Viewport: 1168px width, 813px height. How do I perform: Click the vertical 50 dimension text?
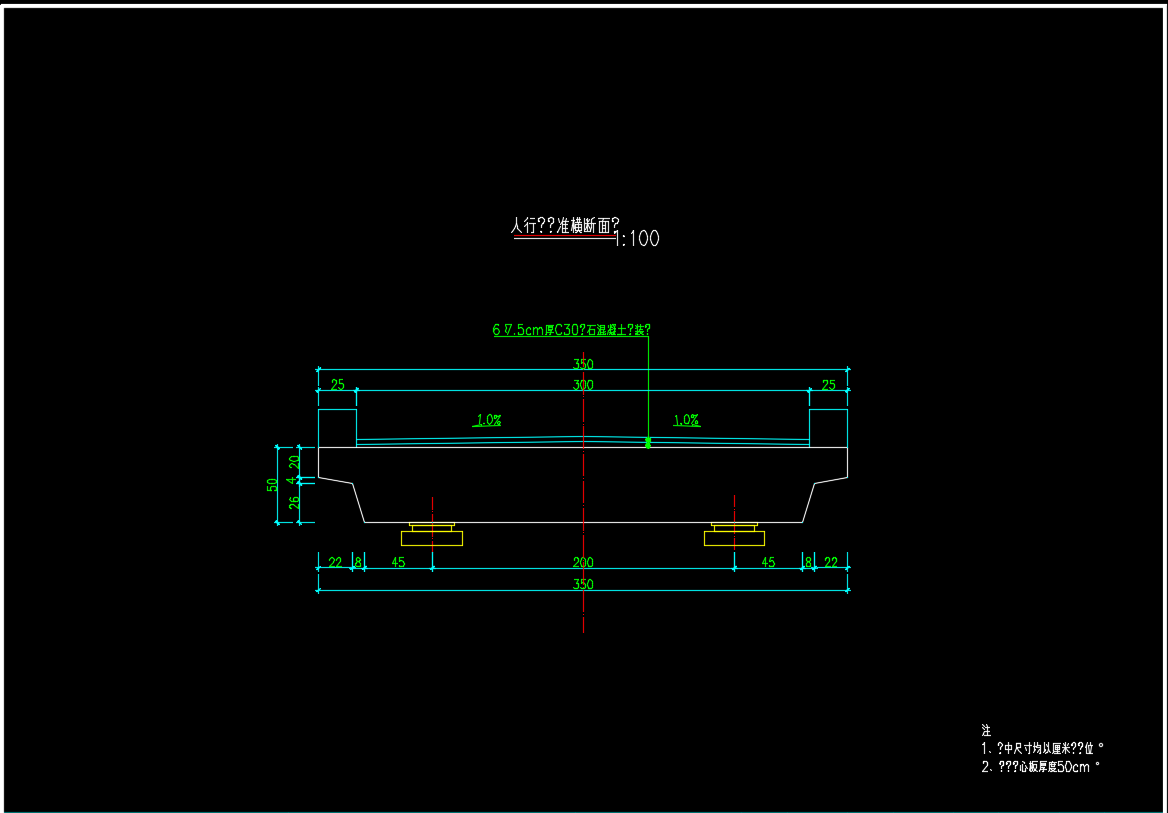[272, 485]
